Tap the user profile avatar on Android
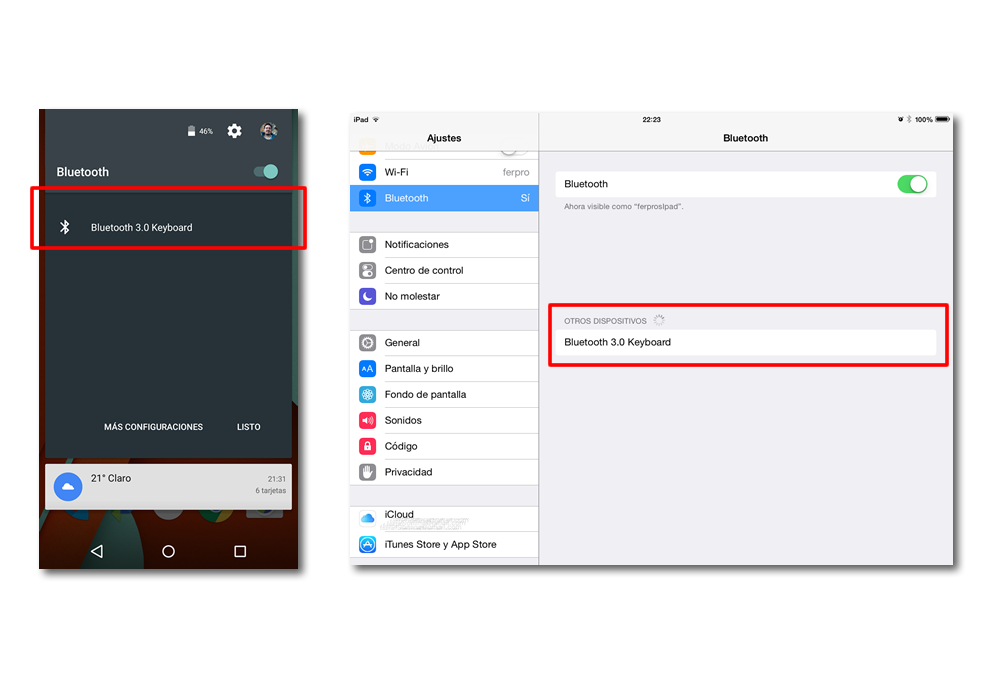This screenshot has width=1000, height=695. [268, 131]
